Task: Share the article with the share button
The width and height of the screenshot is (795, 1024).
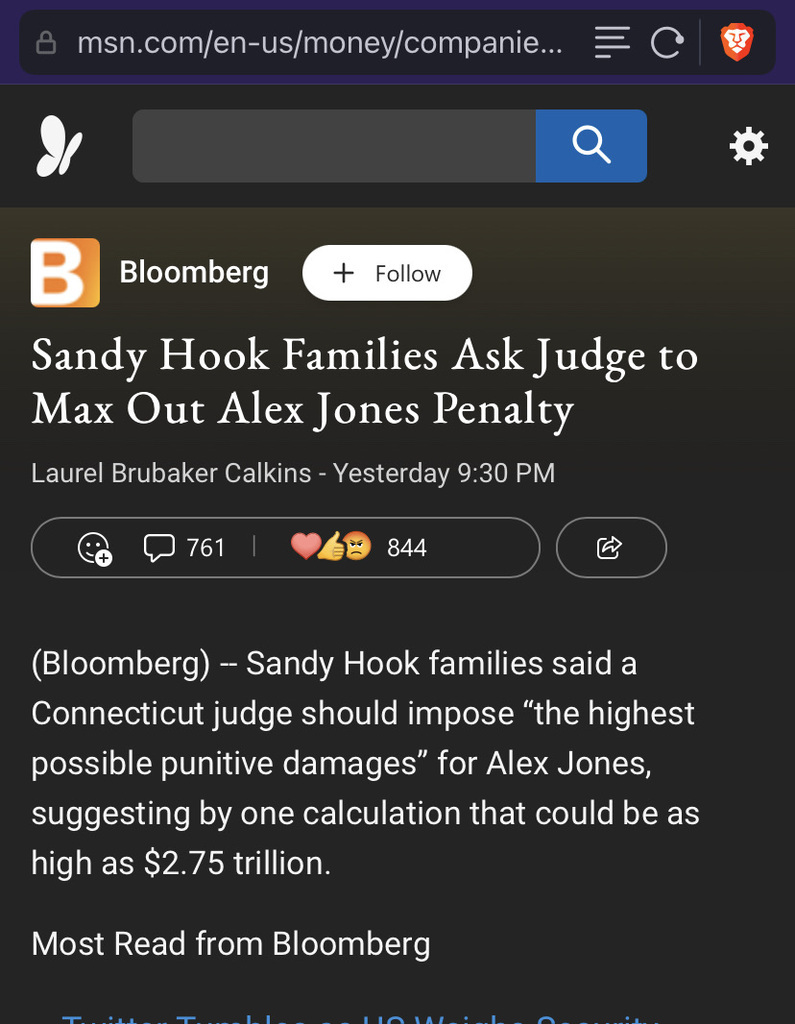Action: pos(610,547)
